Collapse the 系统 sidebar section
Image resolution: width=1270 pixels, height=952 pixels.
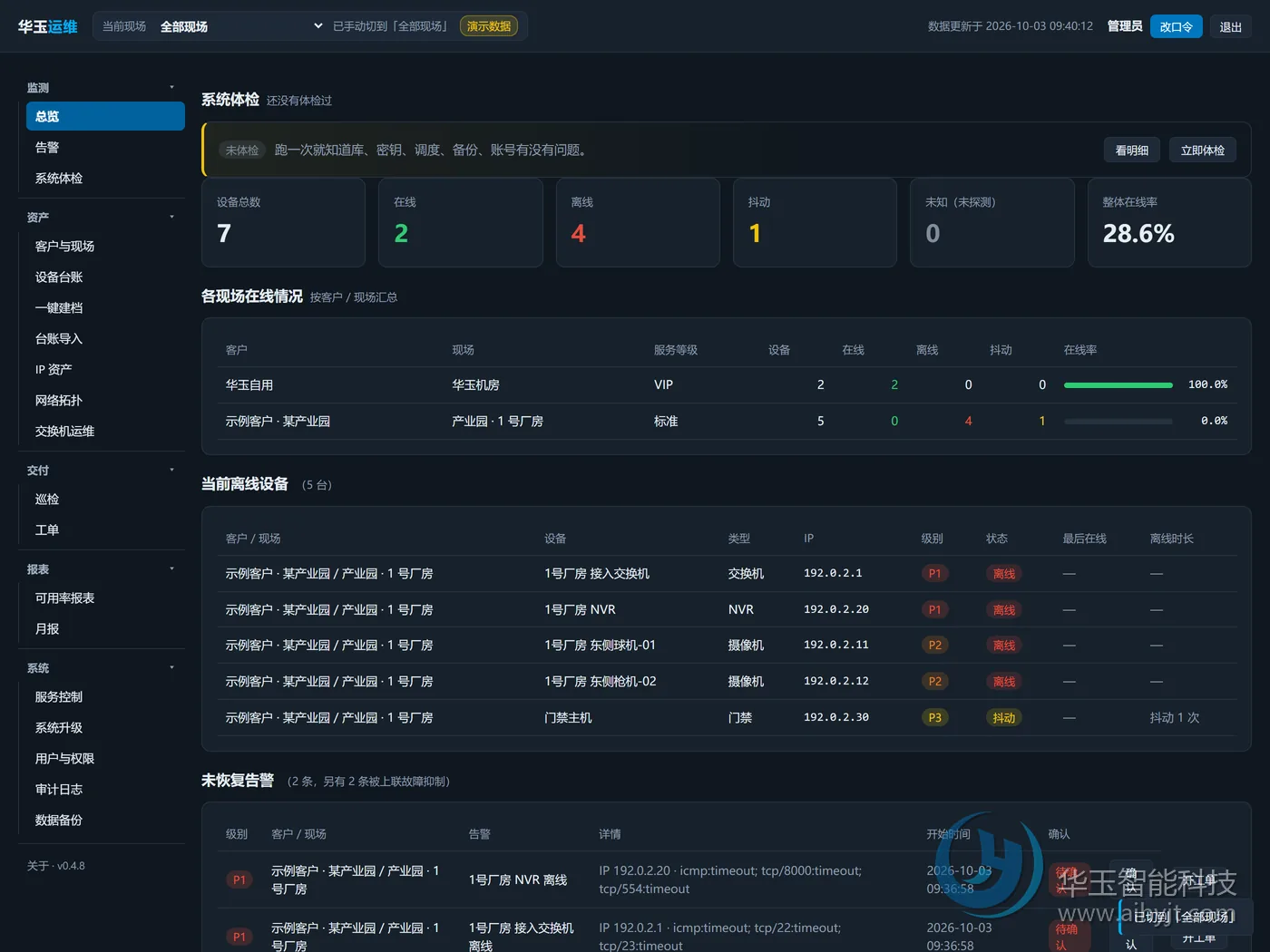coord(102,667)
